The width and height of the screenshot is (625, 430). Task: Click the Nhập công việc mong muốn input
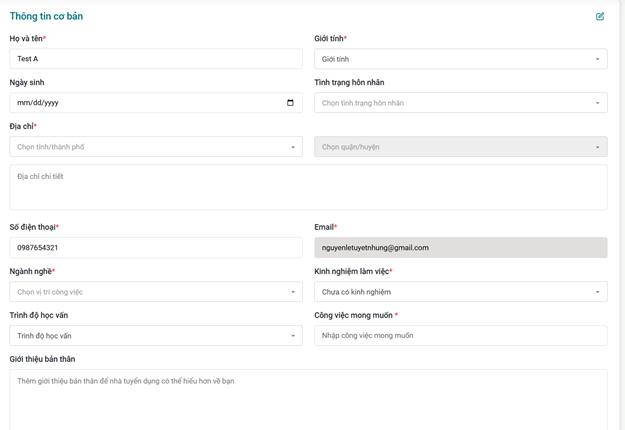pos(460,336)
